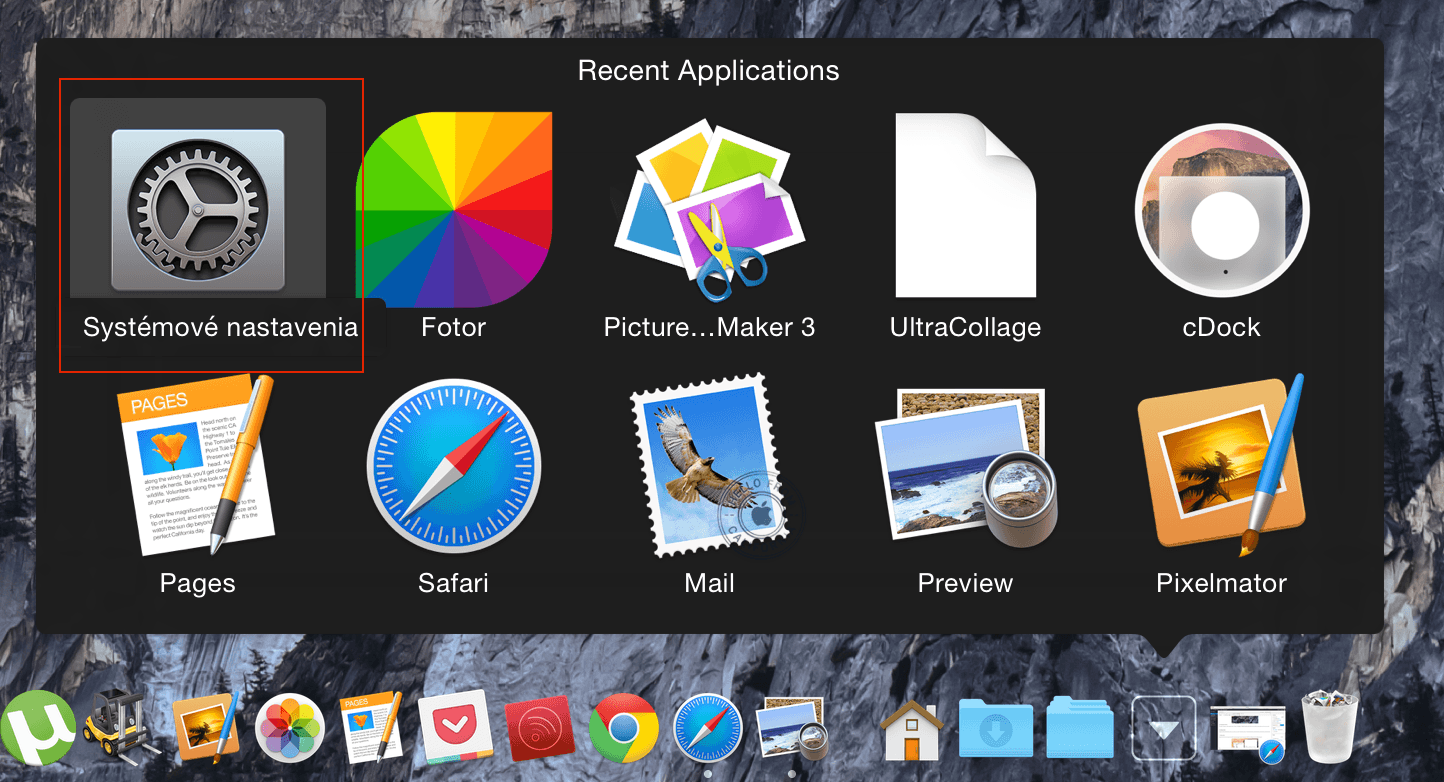Open Preview in the Recent Applications grid
1444x782 pixels.
(965, 469)
